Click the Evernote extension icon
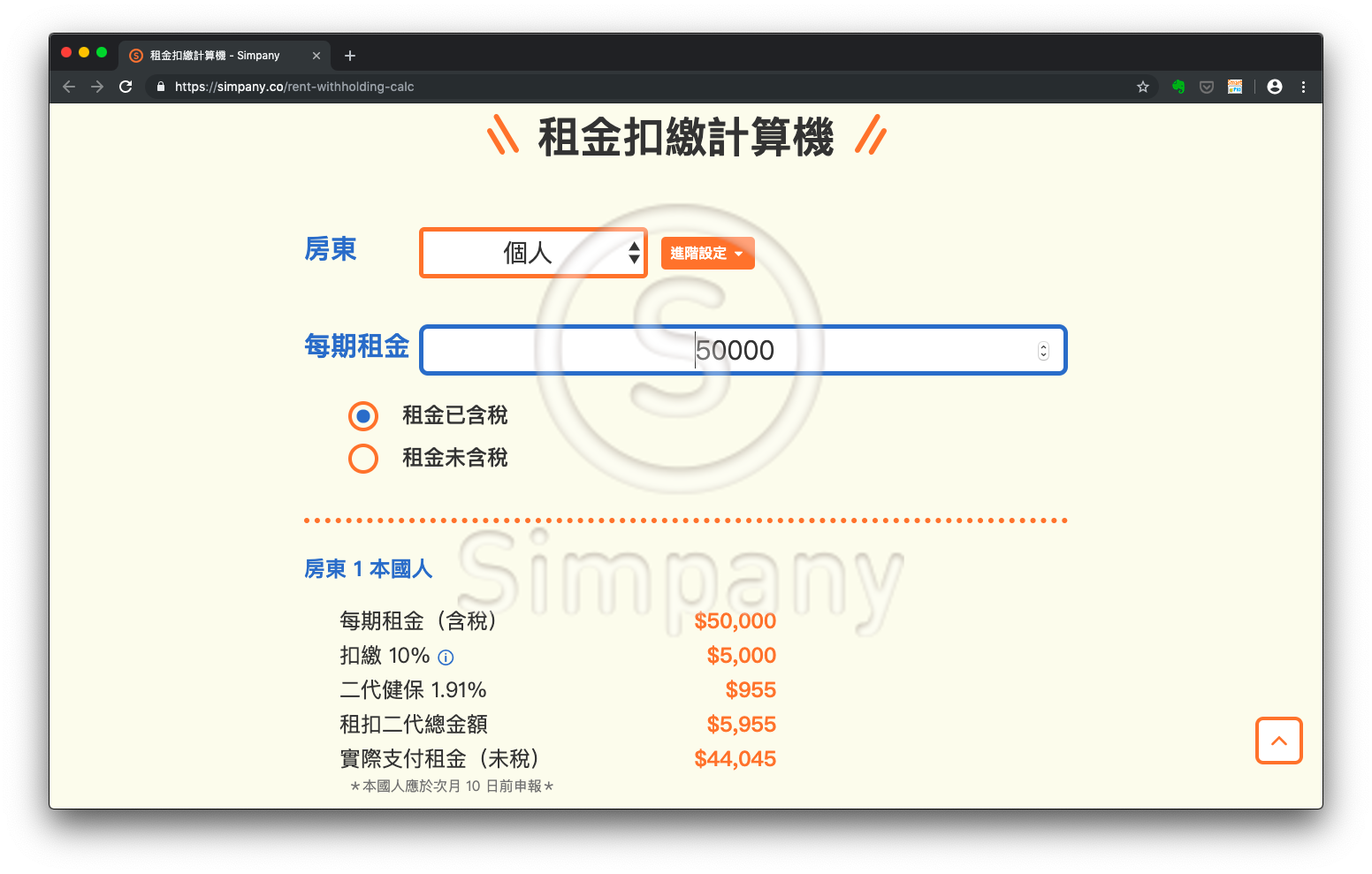Viewport: 1372px width, 874px height. (1178, 87)
